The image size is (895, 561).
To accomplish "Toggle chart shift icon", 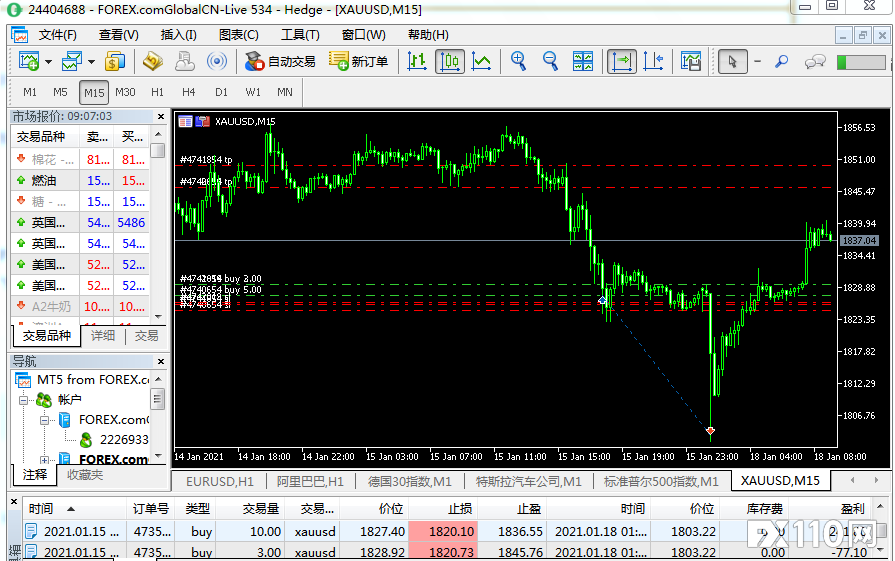I will 653,61.
